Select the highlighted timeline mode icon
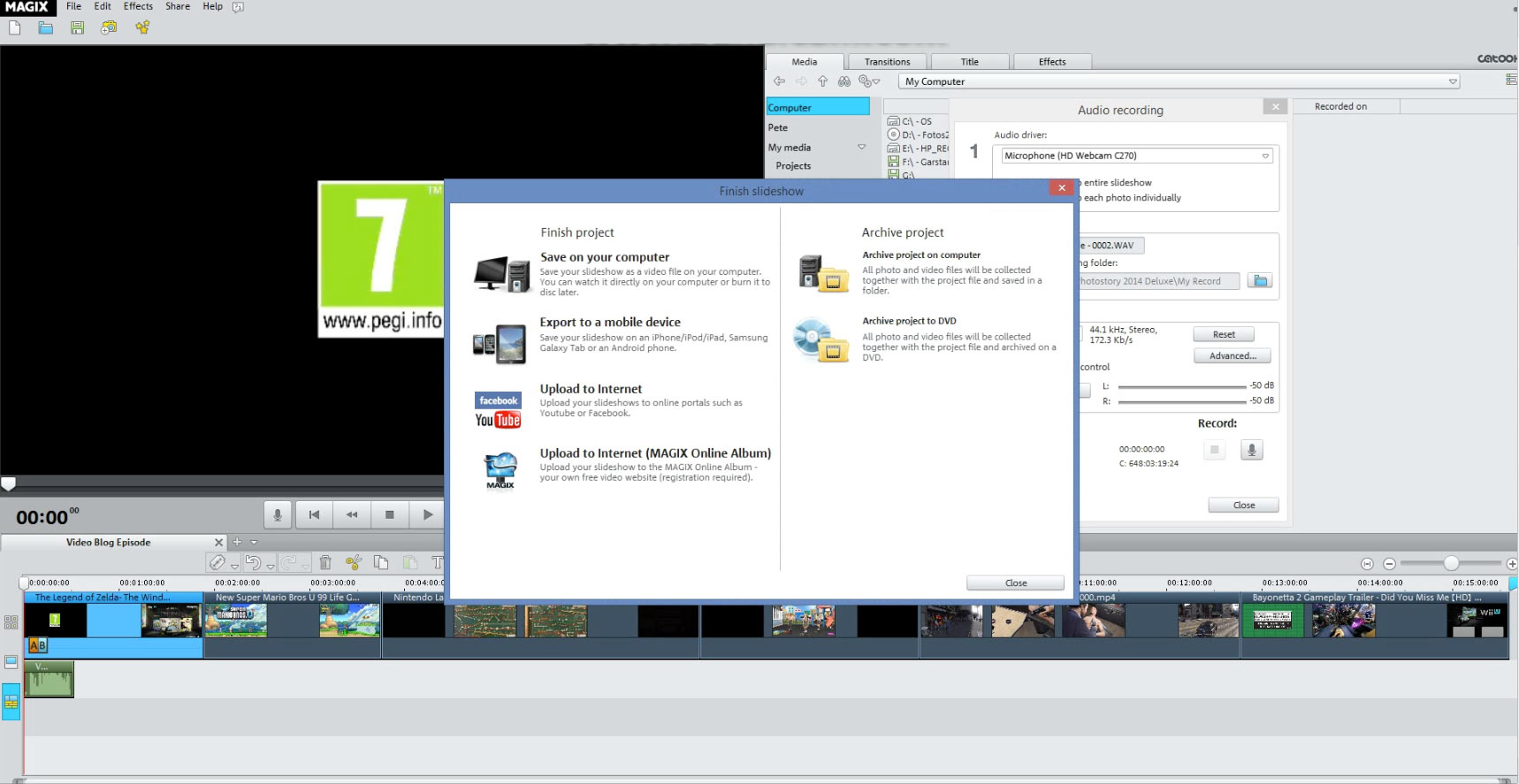This screenshot has width=1519, height=784. click(x=11, y=702)
